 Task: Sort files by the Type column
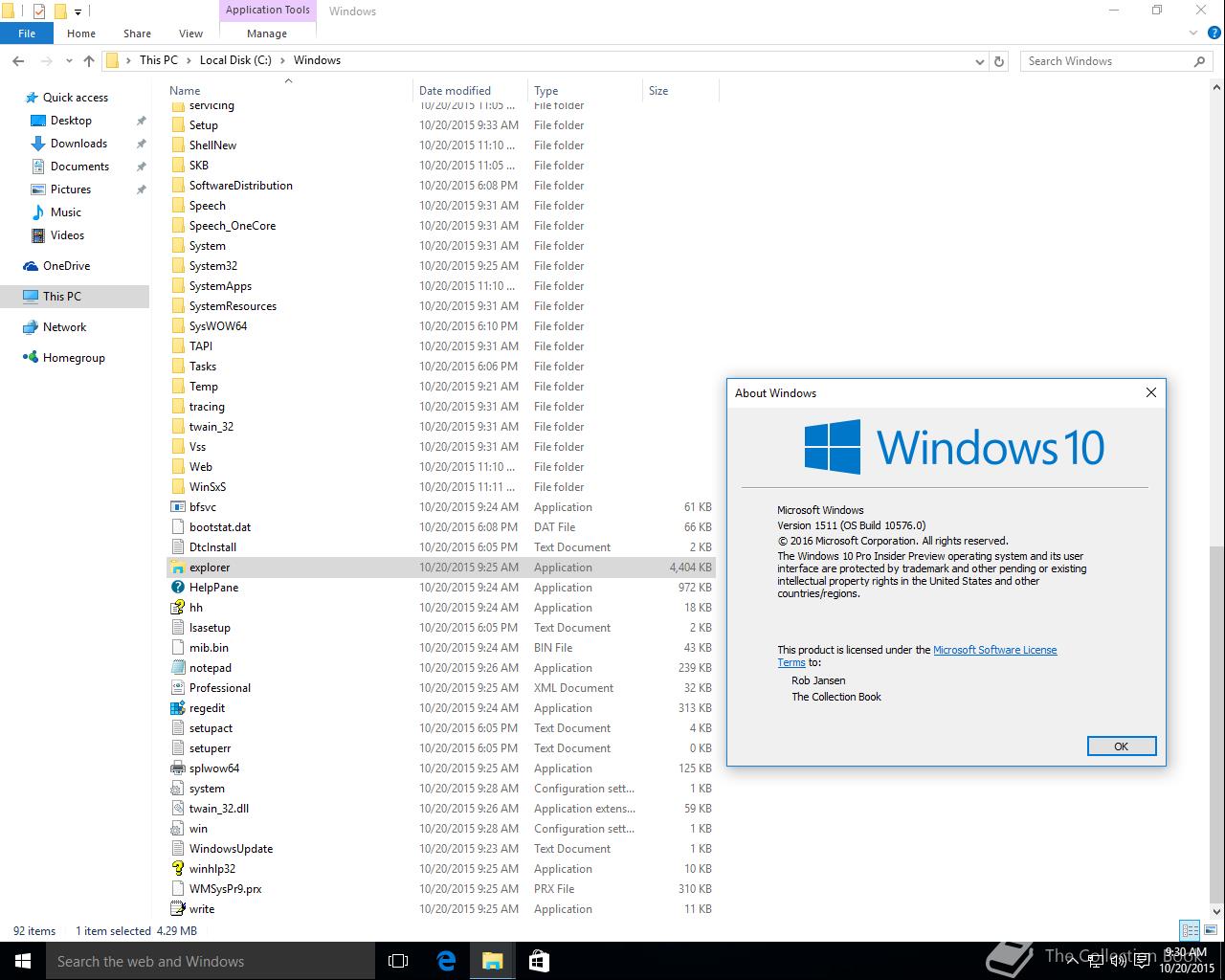tap(585, 91)
